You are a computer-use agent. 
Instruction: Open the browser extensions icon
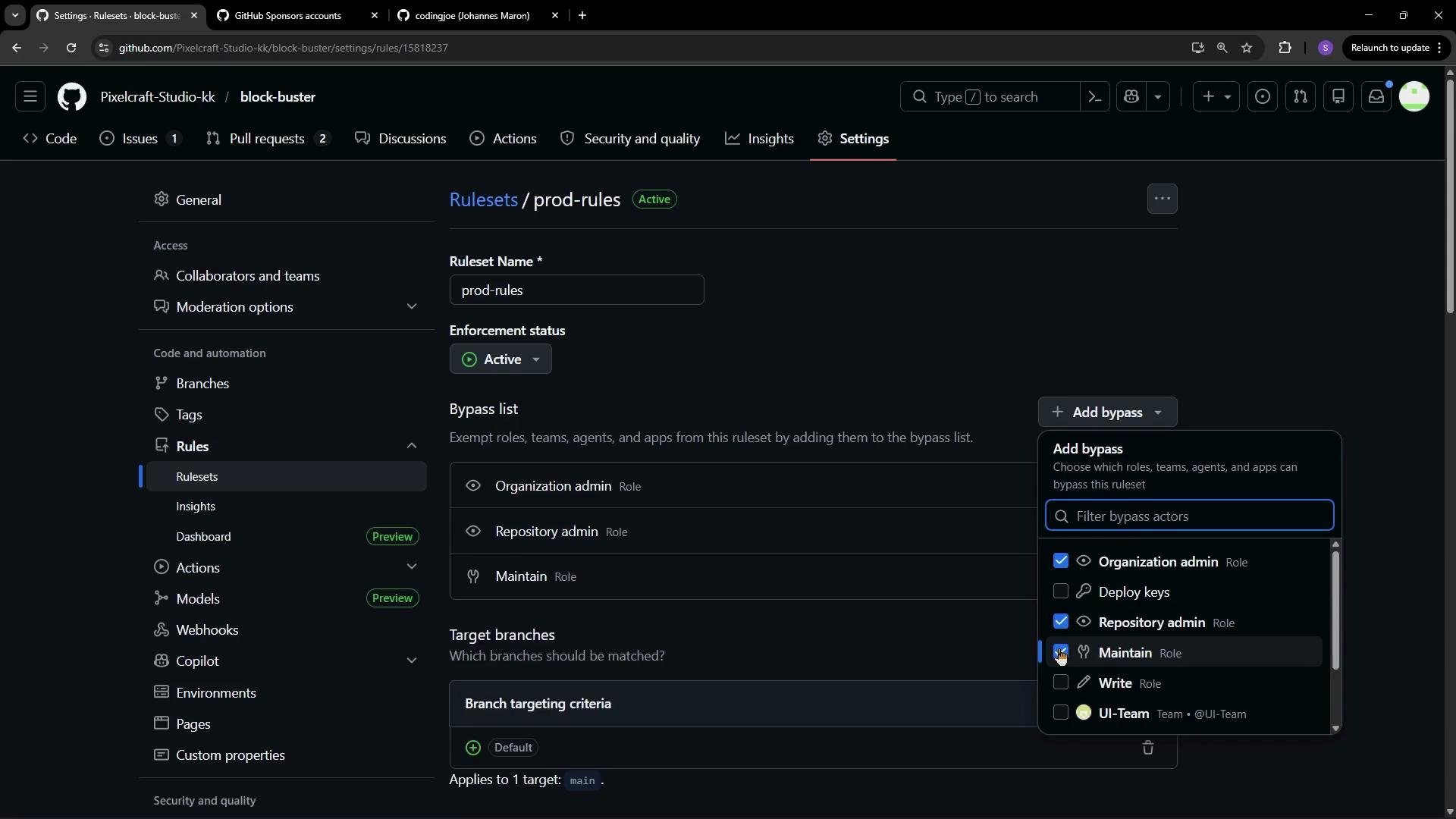(x=1285, y=48)
